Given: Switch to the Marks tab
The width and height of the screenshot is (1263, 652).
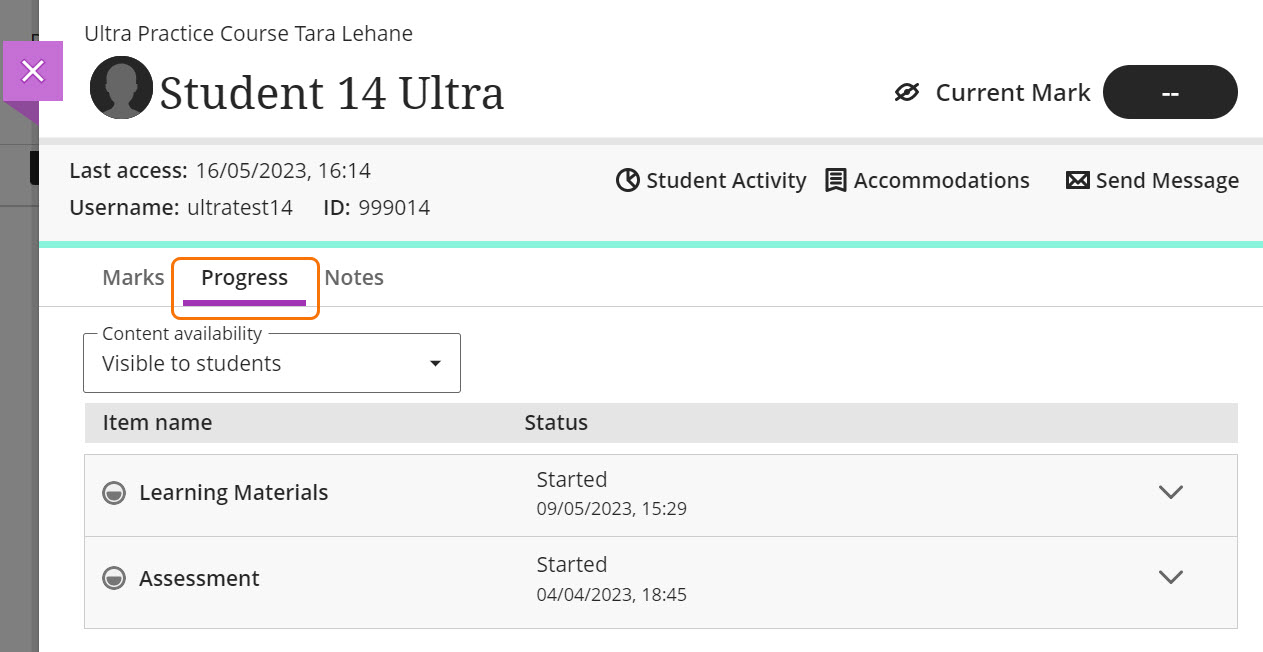Looking at the screenshot, I should point(133,278).
